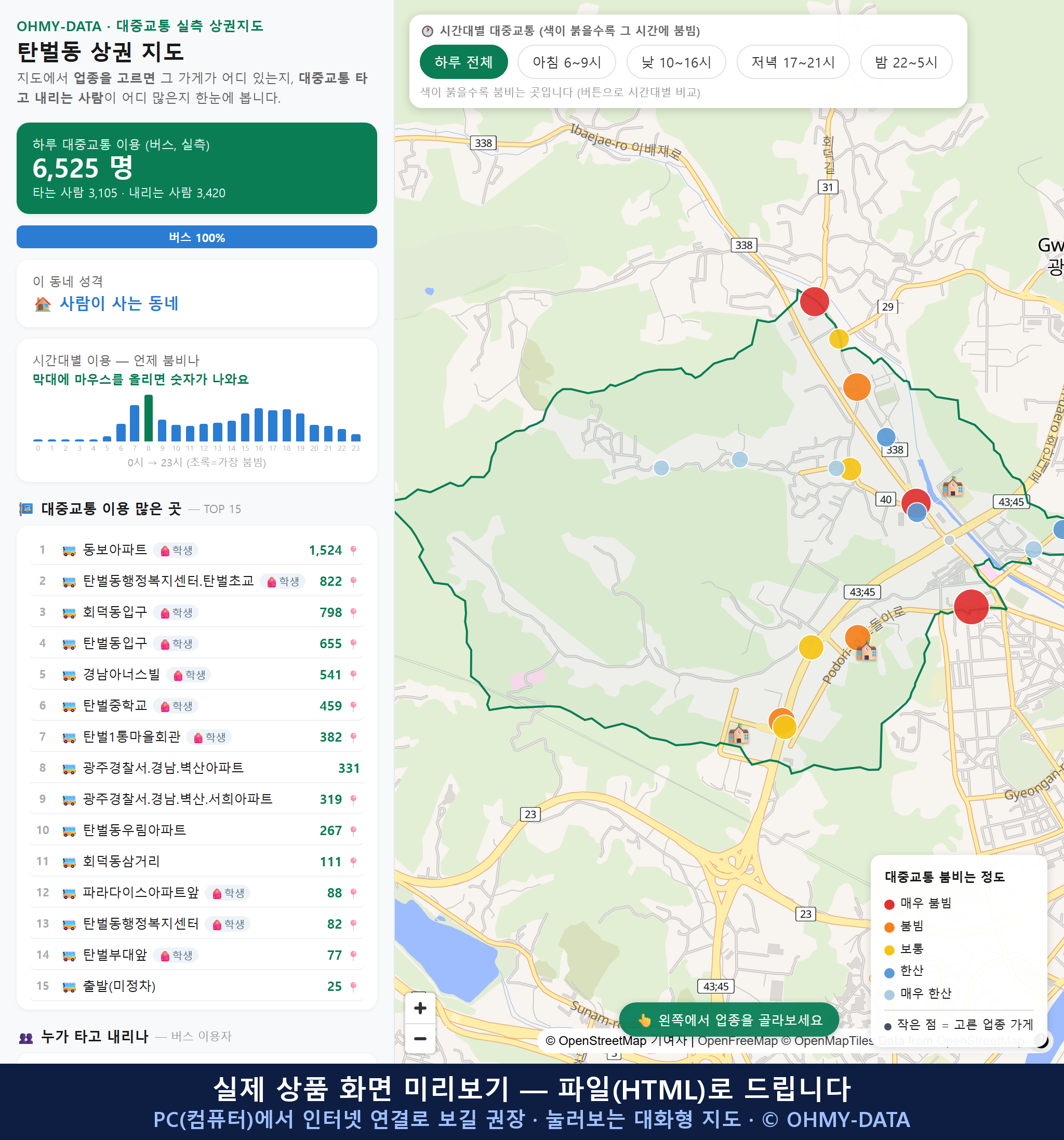Switch to the 저녁 17~21시 time filter
This screenshot has width=1064, height=1140.
[792, 62]
